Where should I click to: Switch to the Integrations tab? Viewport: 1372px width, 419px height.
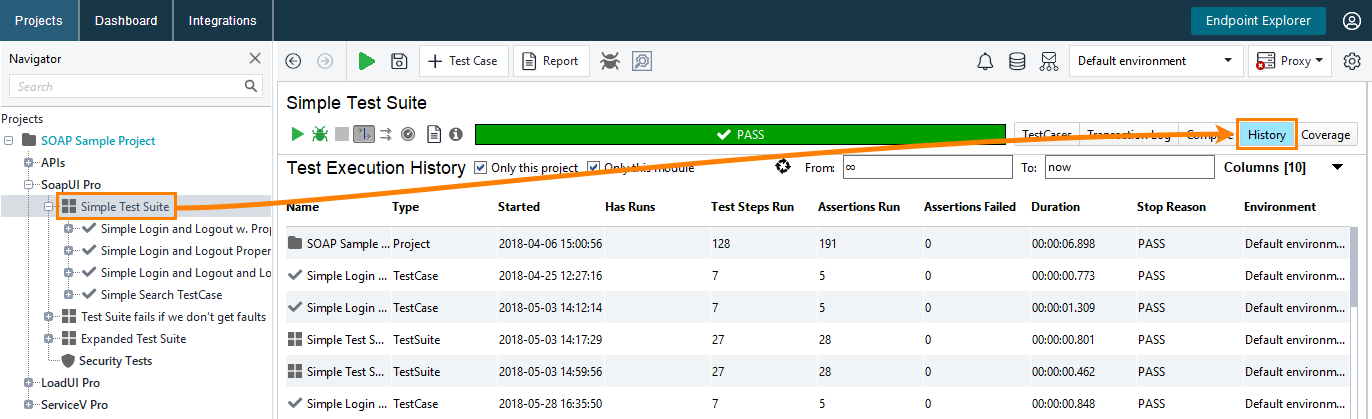click(x=223, y=20)
